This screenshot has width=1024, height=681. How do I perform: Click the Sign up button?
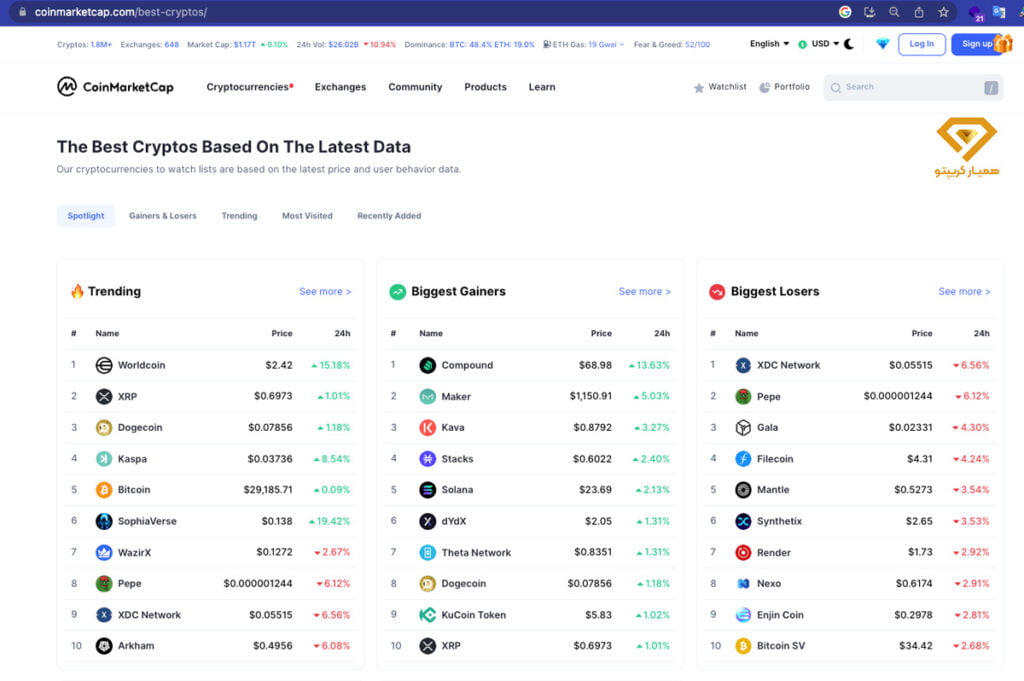point(977,44)
